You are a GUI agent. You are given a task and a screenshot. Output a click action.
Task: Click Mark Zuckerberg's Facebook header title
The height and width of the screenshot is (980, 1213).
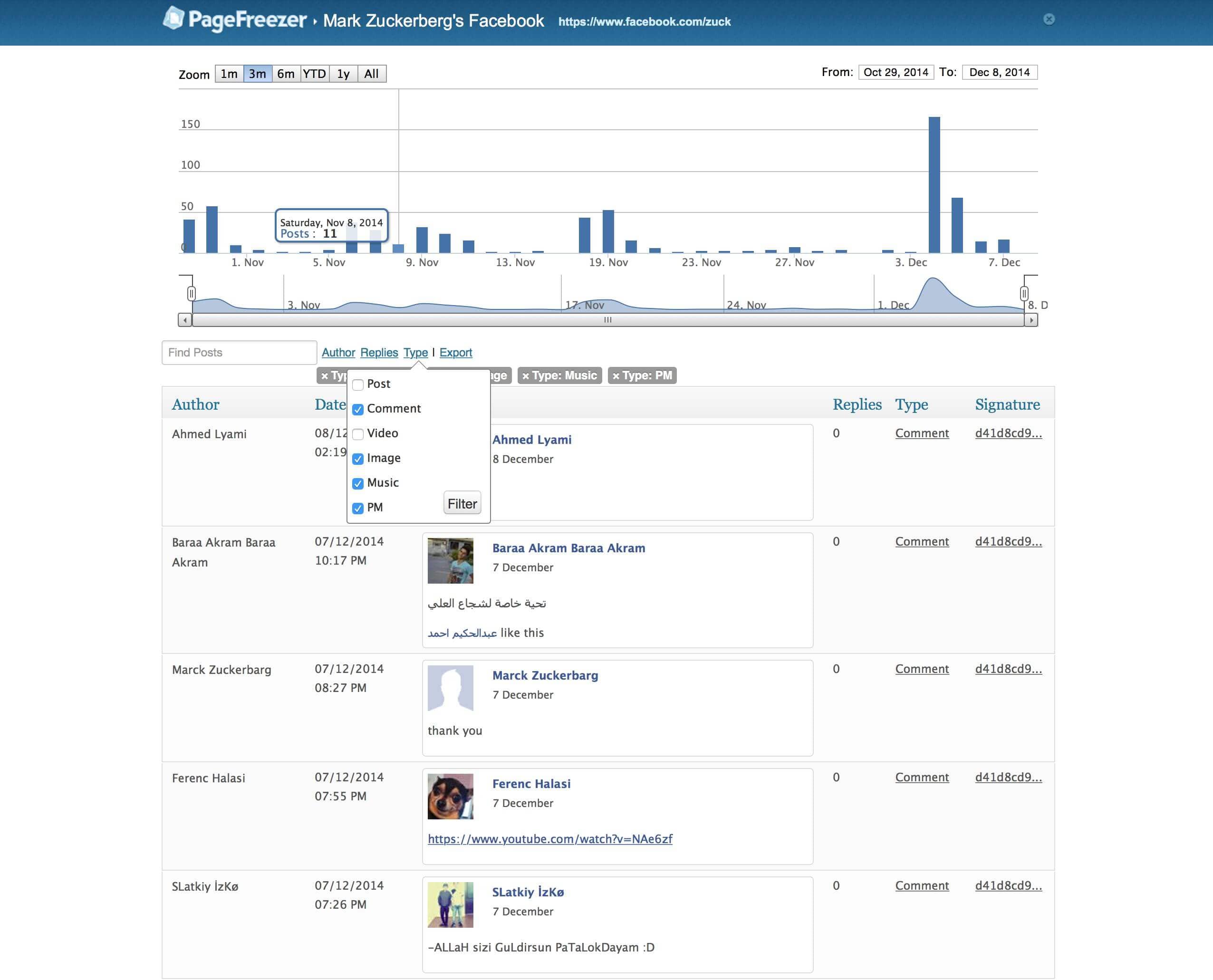pyautogui.click(x=433, y=21)
